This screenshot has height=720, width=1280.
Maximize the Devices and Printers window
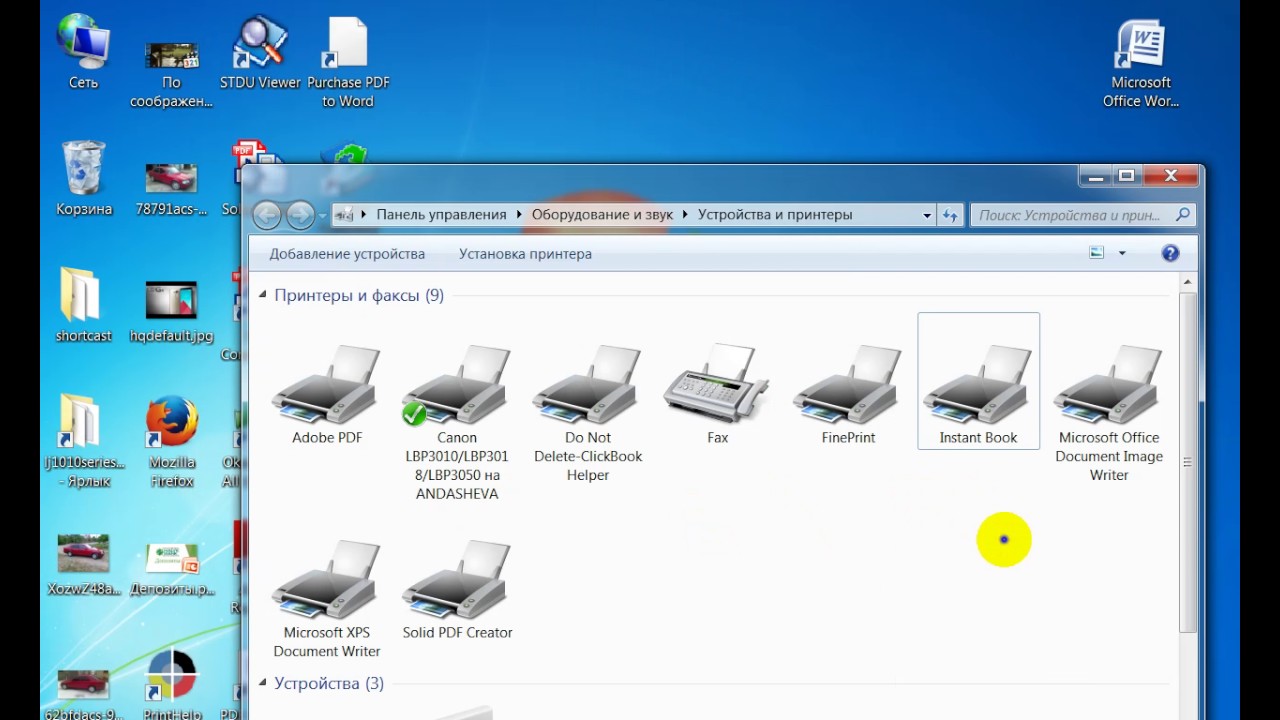pyautogui.click(x=1127, y=176)
